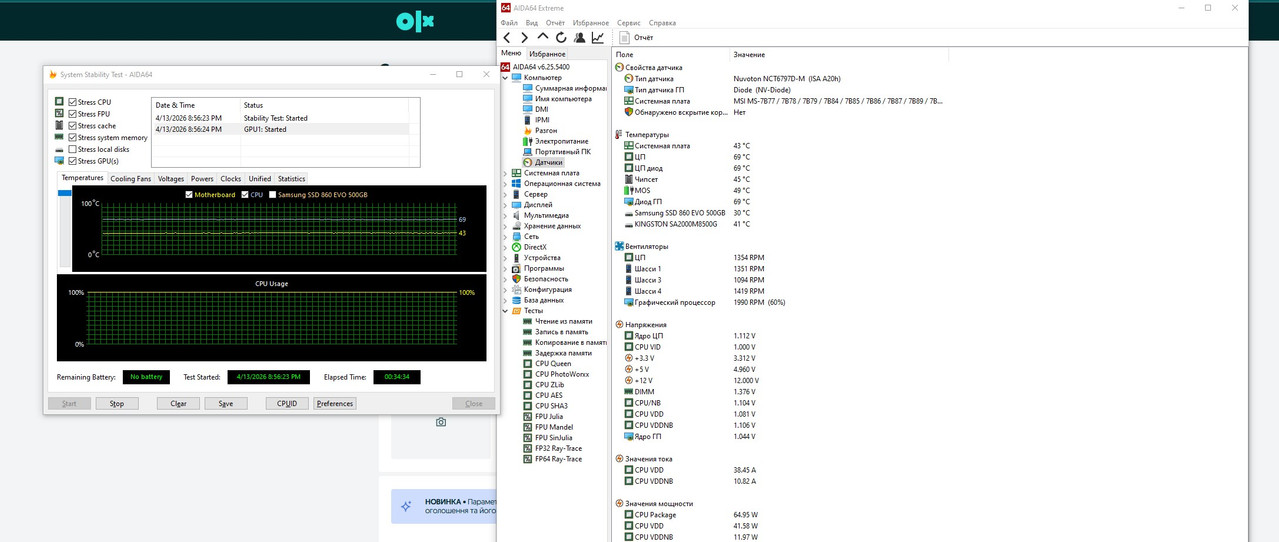The width and height of the screenshot is (1279, 542).
Task: Open Разгон overclock tree entry
Action: tap(546, 130)
